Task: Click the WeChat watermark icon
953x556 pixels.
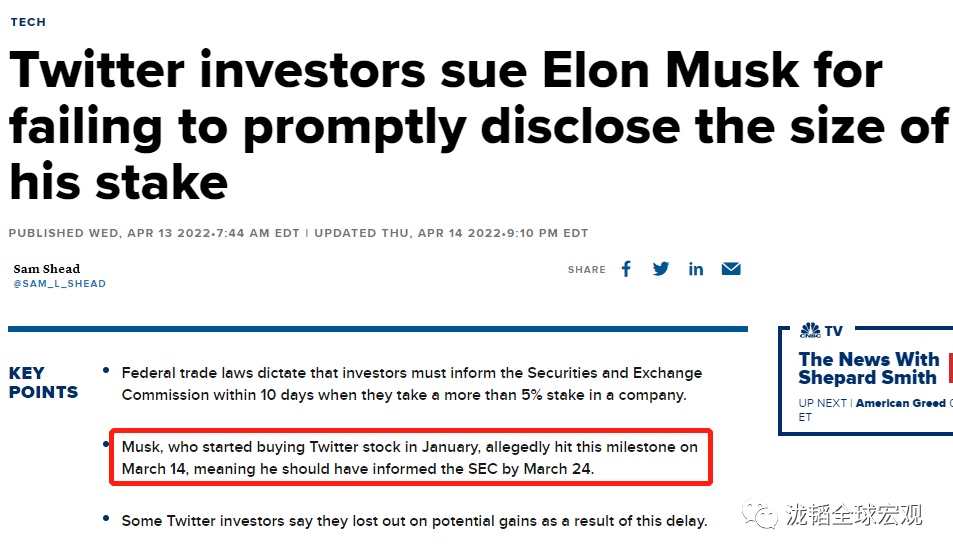Action: pyautogui.click(x=765, y=515)
